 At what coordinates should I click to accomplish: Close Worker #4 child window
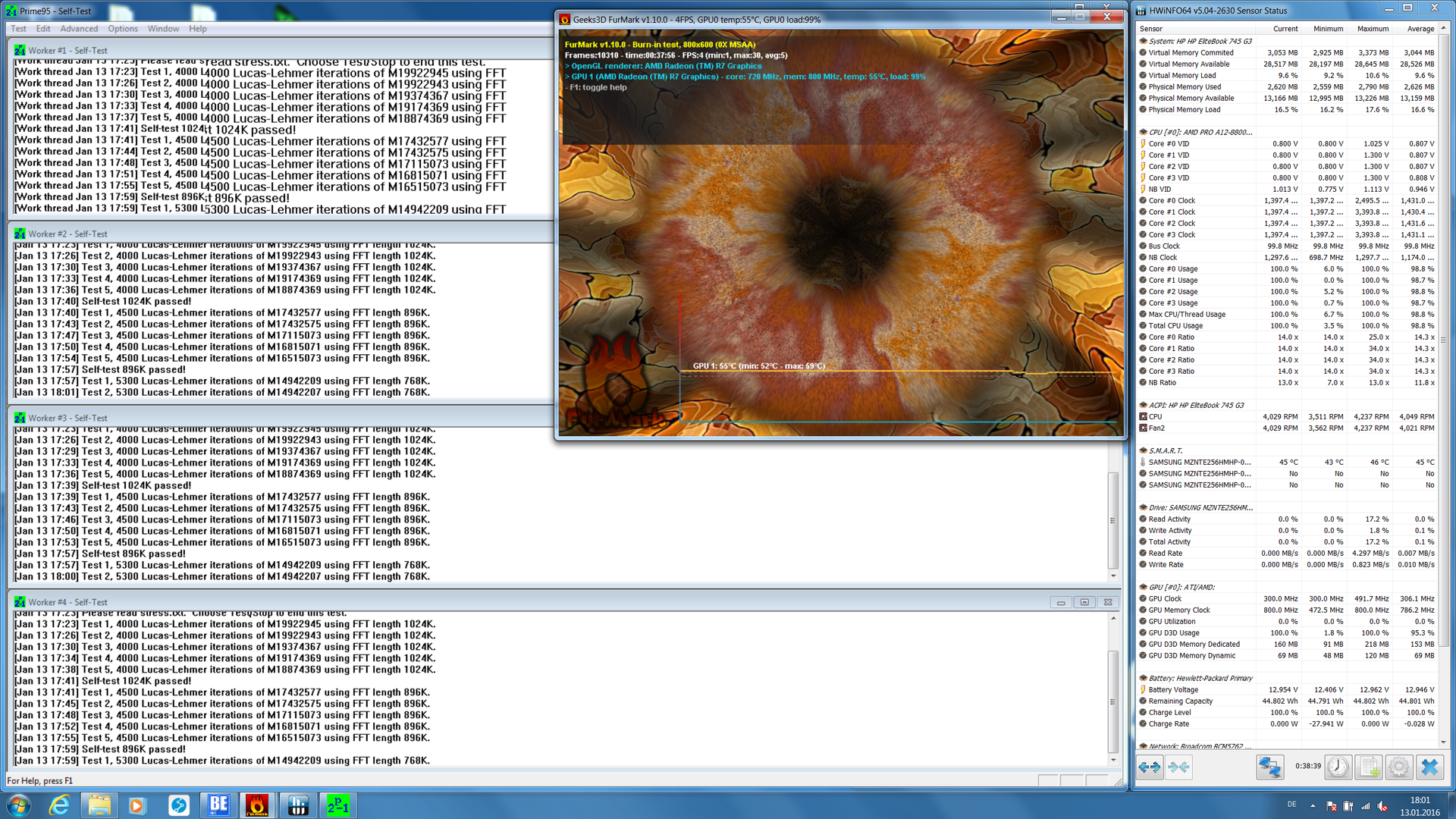pyautogui.click(x=1108, y=602)
